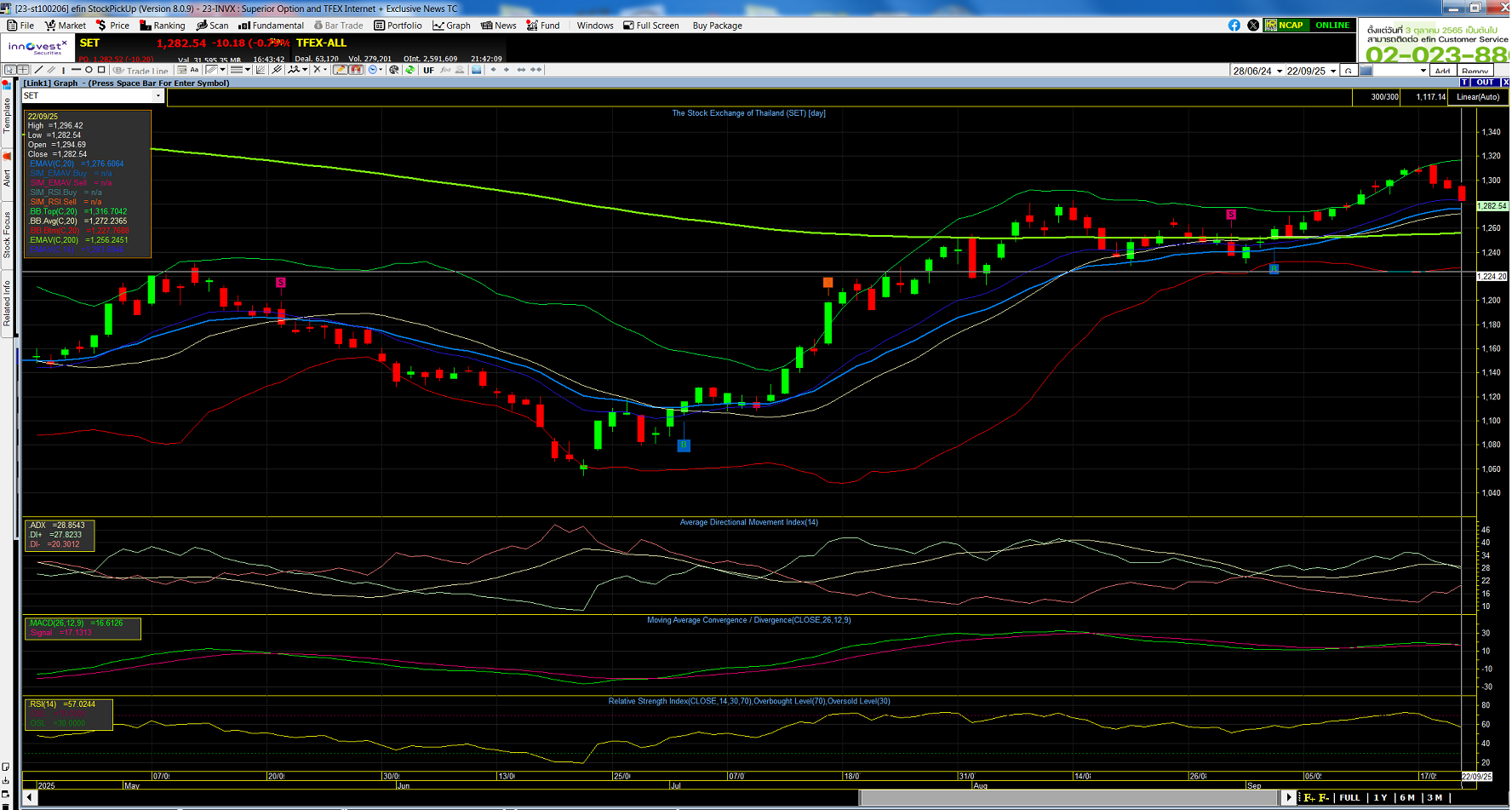Set chart range to 6M
The width and height of the screenshot is (1512, 810).
pos(1407,798)
